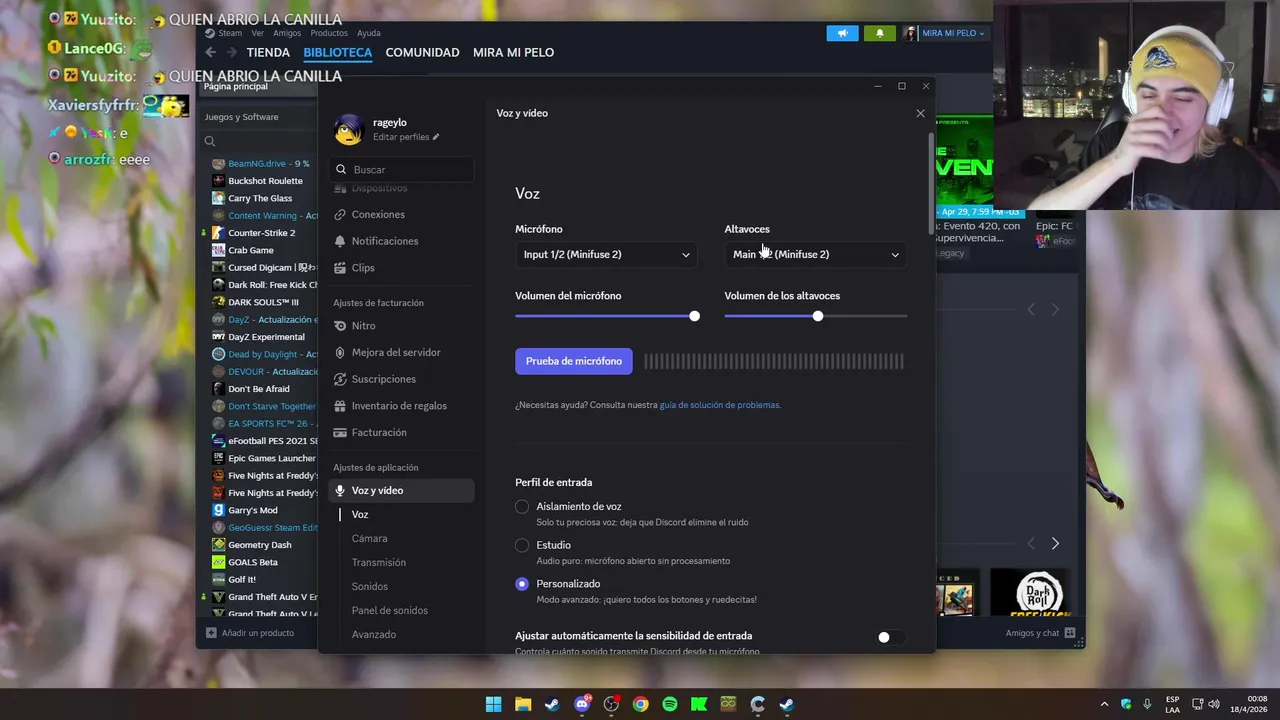Click the pencil icon next to Editar perfiles
Screen dimensions: 1280x720
pos(435,137)
